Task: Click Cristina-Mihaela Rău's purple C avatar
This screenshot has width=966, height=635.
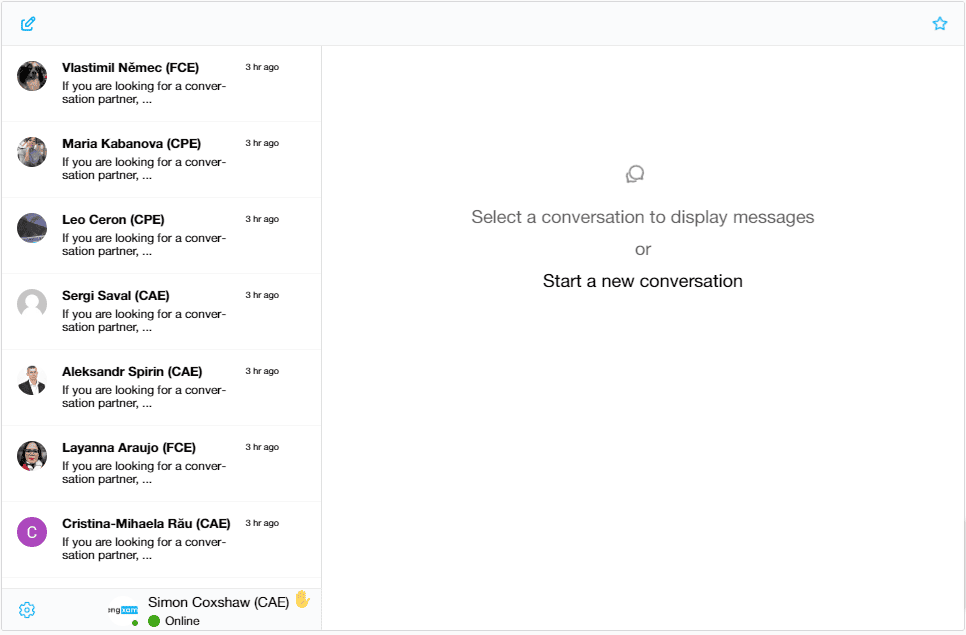Action: click(x=32, y=532)
